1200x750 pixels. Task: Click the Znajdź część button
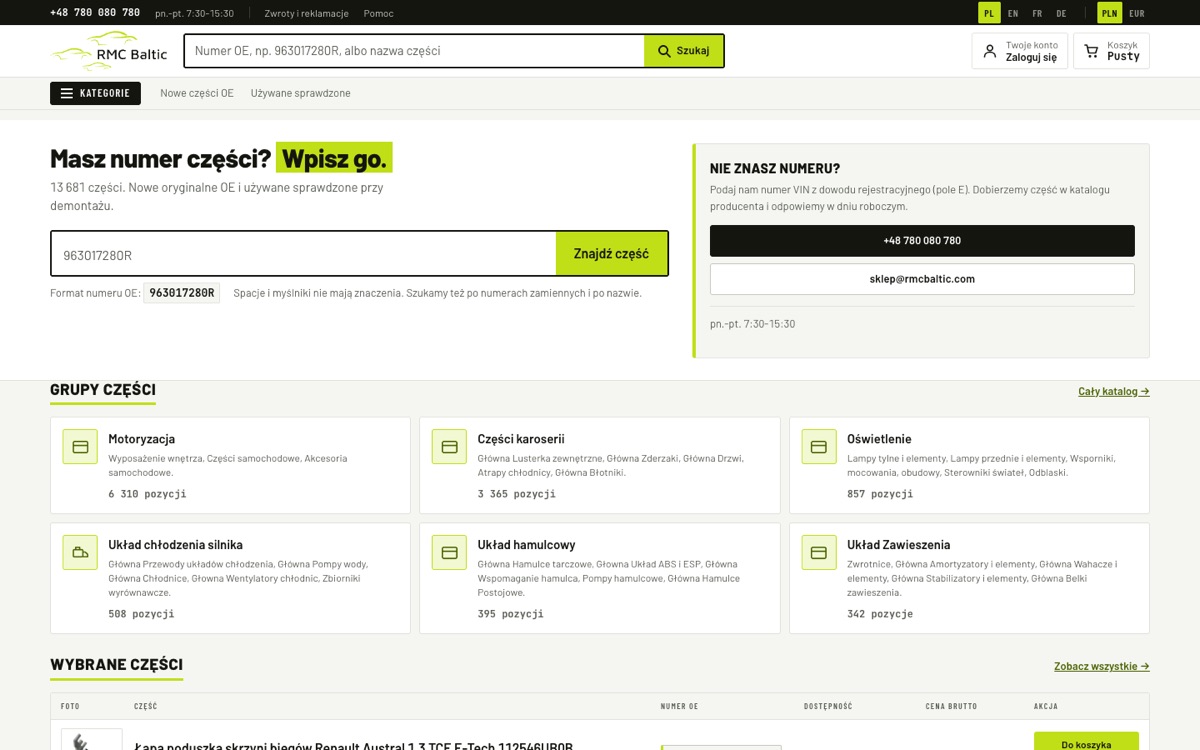click(611, 254)
